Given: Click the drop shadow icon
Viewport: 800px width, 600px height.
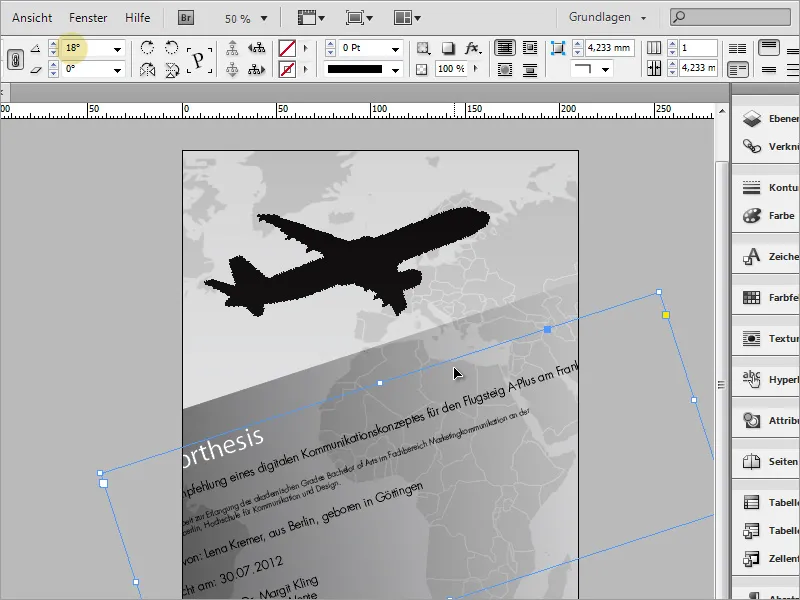Looking at the screenshot, I should tap(449, 48).
